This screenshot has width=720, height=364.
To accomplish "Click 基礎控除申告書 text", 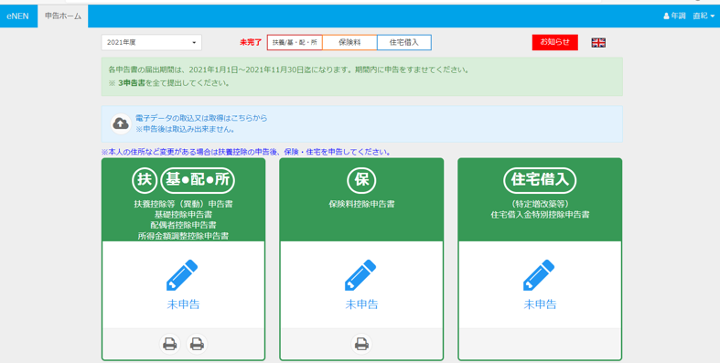I will (183, 214).
